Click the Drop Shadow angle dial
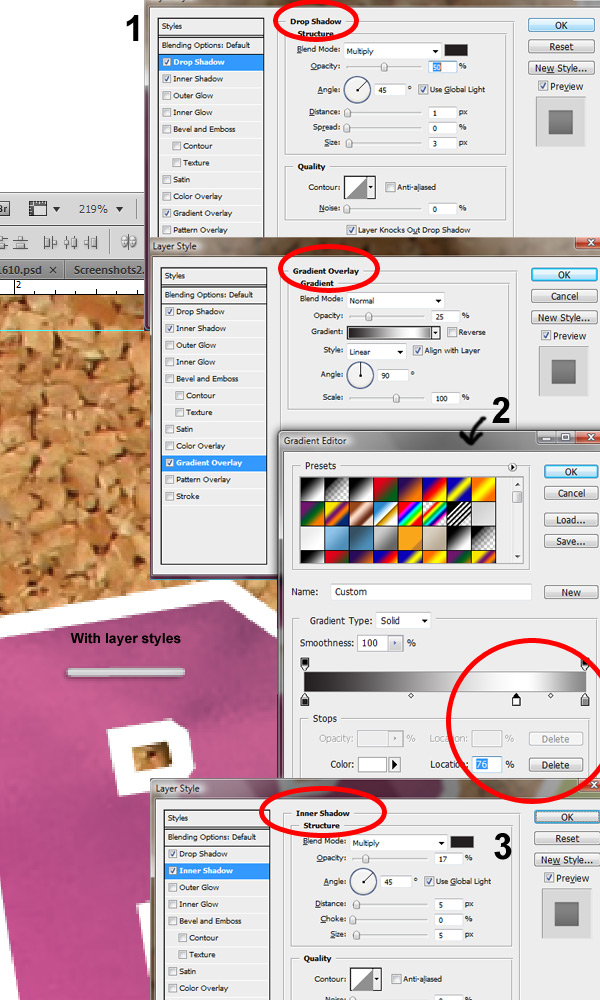 pos(358,90)
